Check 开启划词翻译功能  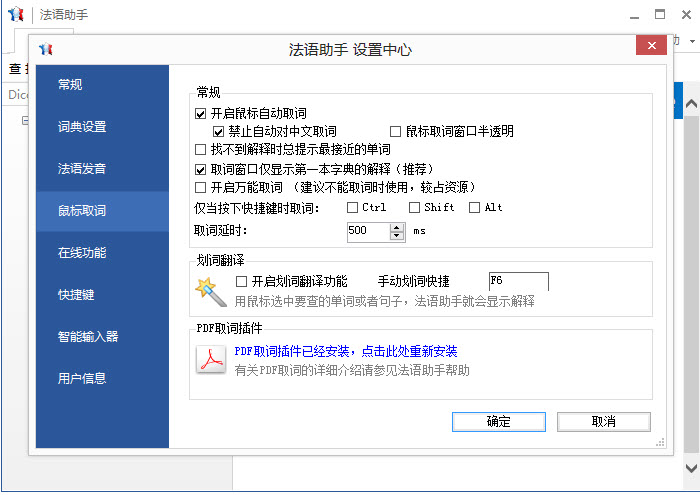pos(240,281)
